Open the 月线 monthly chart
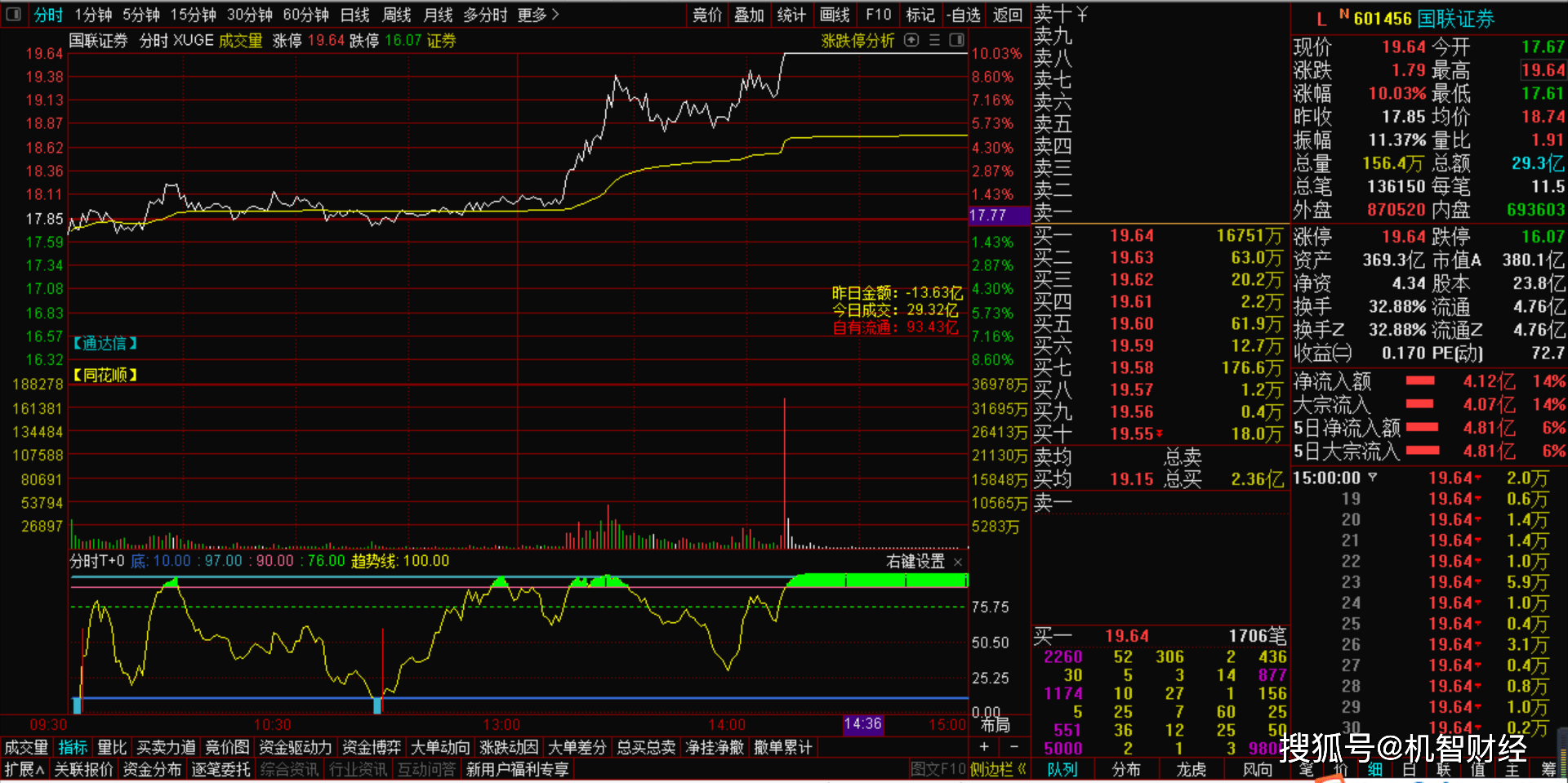This screenshot has height=783, width=1568. (439, 15)
